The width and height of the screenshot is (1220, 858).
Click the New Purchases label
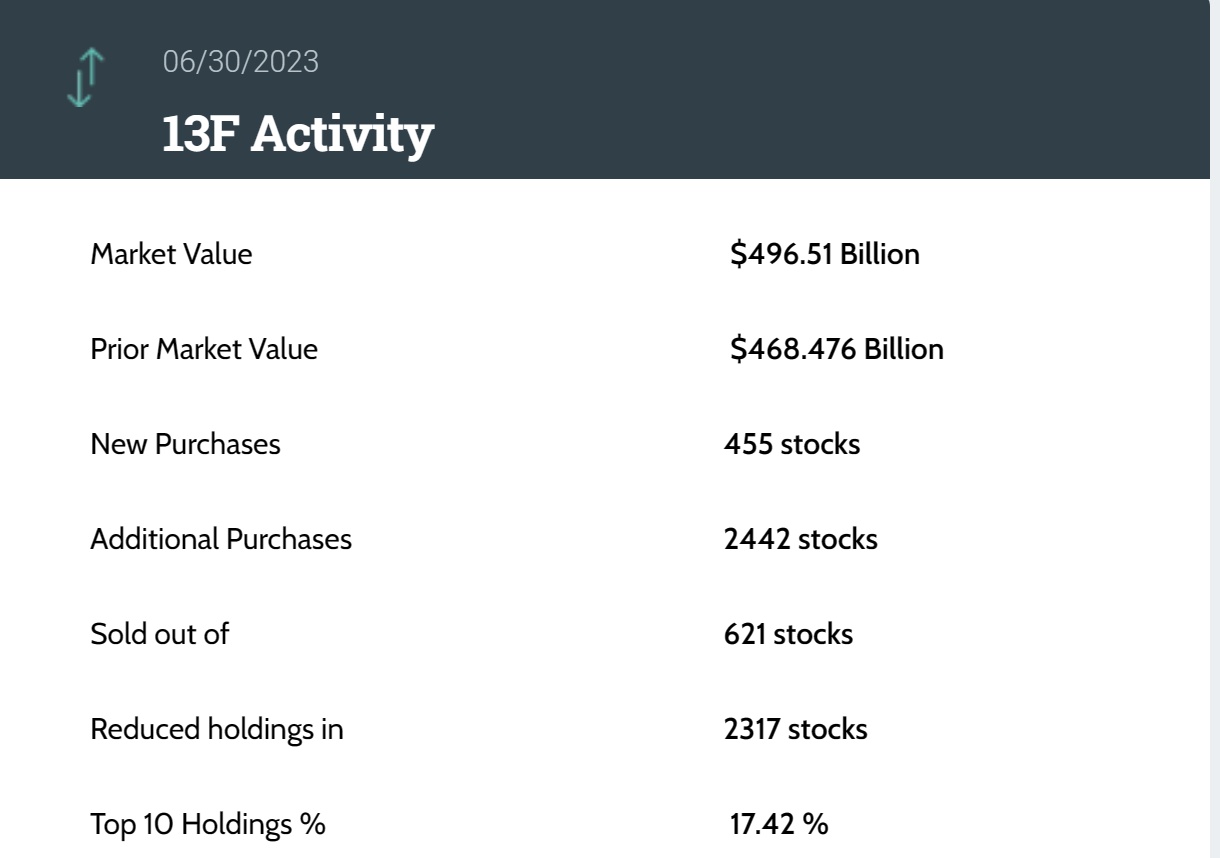click(185, 444)
